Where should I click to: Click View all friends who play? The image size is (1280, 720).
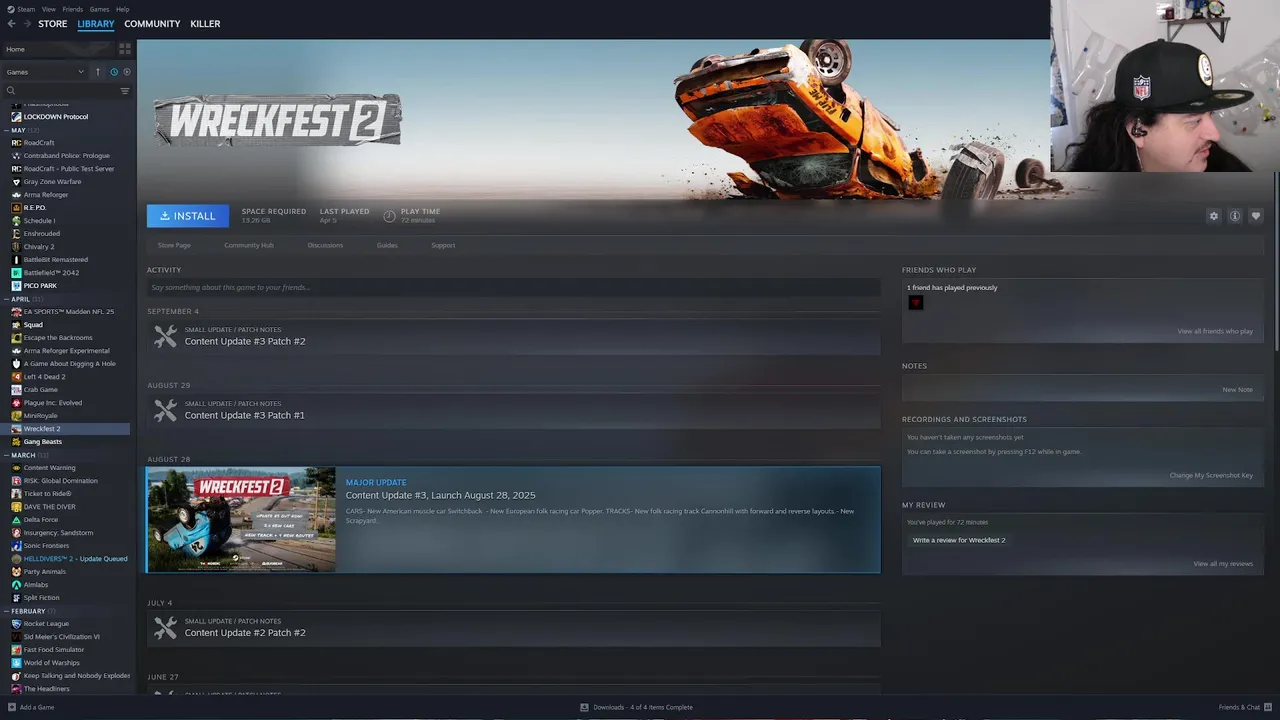(x=1215, y=331)
